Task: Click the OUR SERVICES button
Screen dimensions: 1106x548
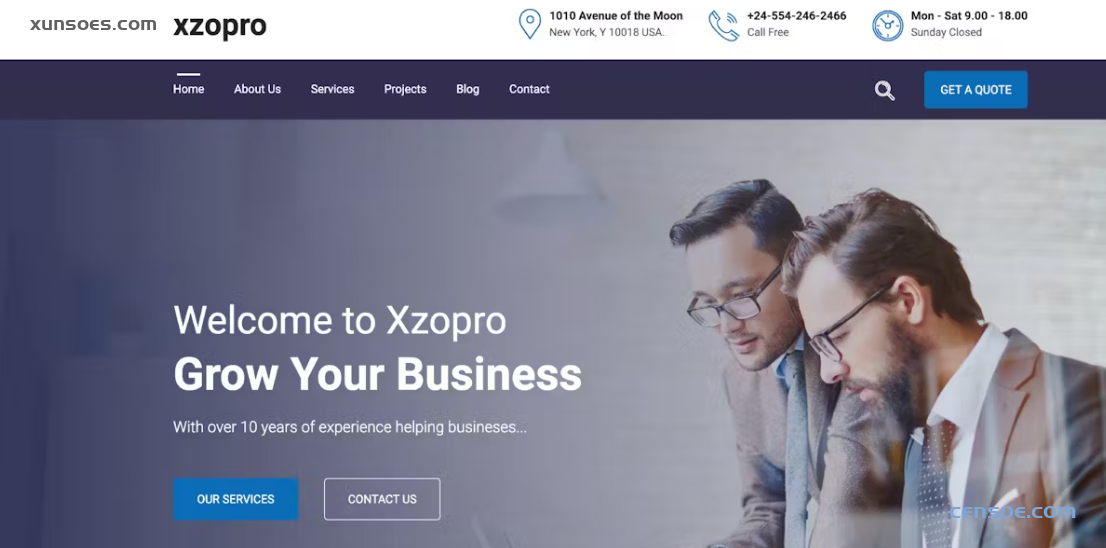Action: click(236, 499)
